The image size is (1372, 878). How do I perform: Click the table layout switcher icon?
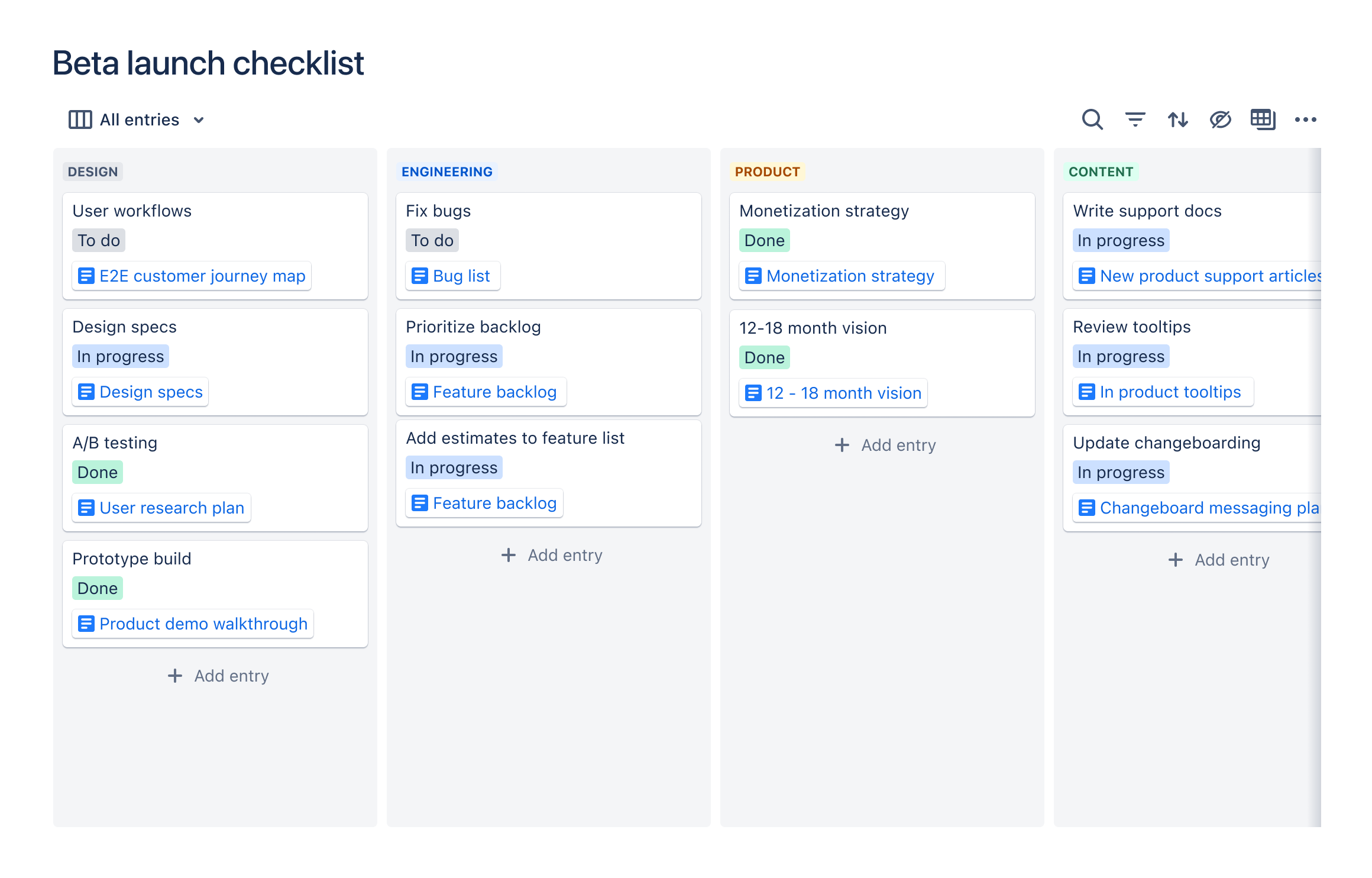coord(1263,120)
